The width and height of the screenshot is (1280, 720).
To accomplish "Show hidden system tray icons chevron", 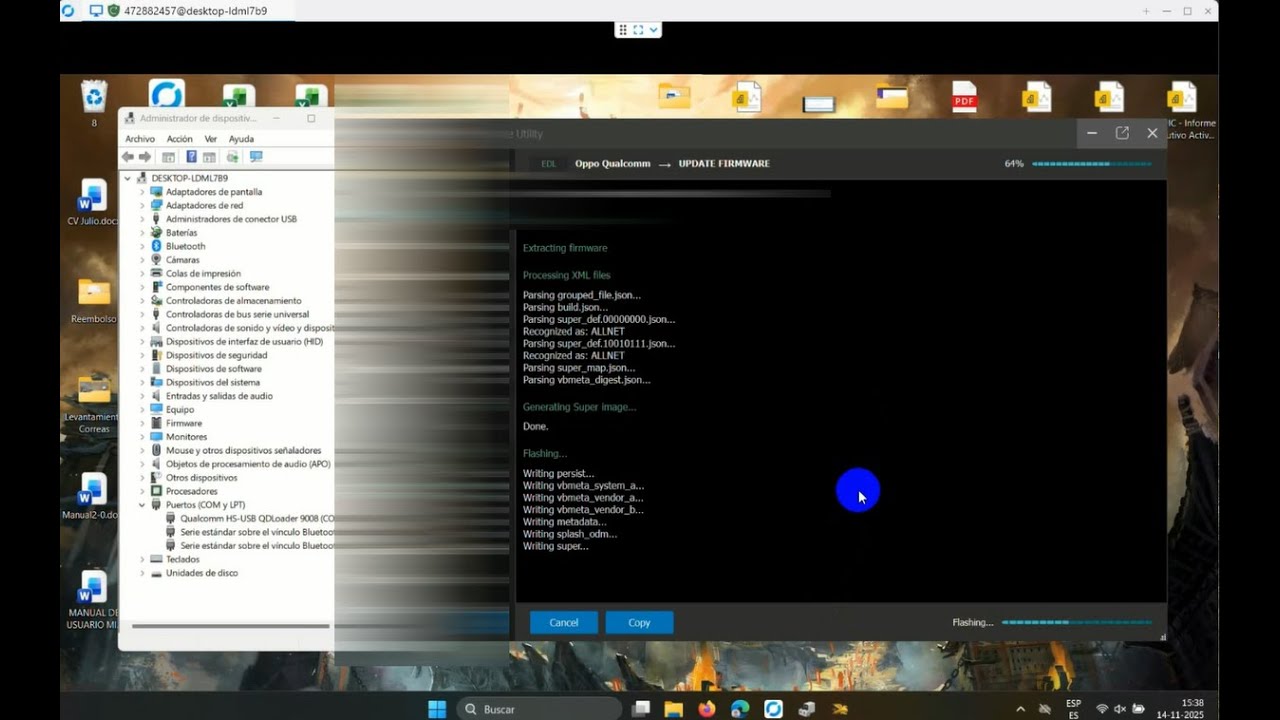I will click(1019, 709).
